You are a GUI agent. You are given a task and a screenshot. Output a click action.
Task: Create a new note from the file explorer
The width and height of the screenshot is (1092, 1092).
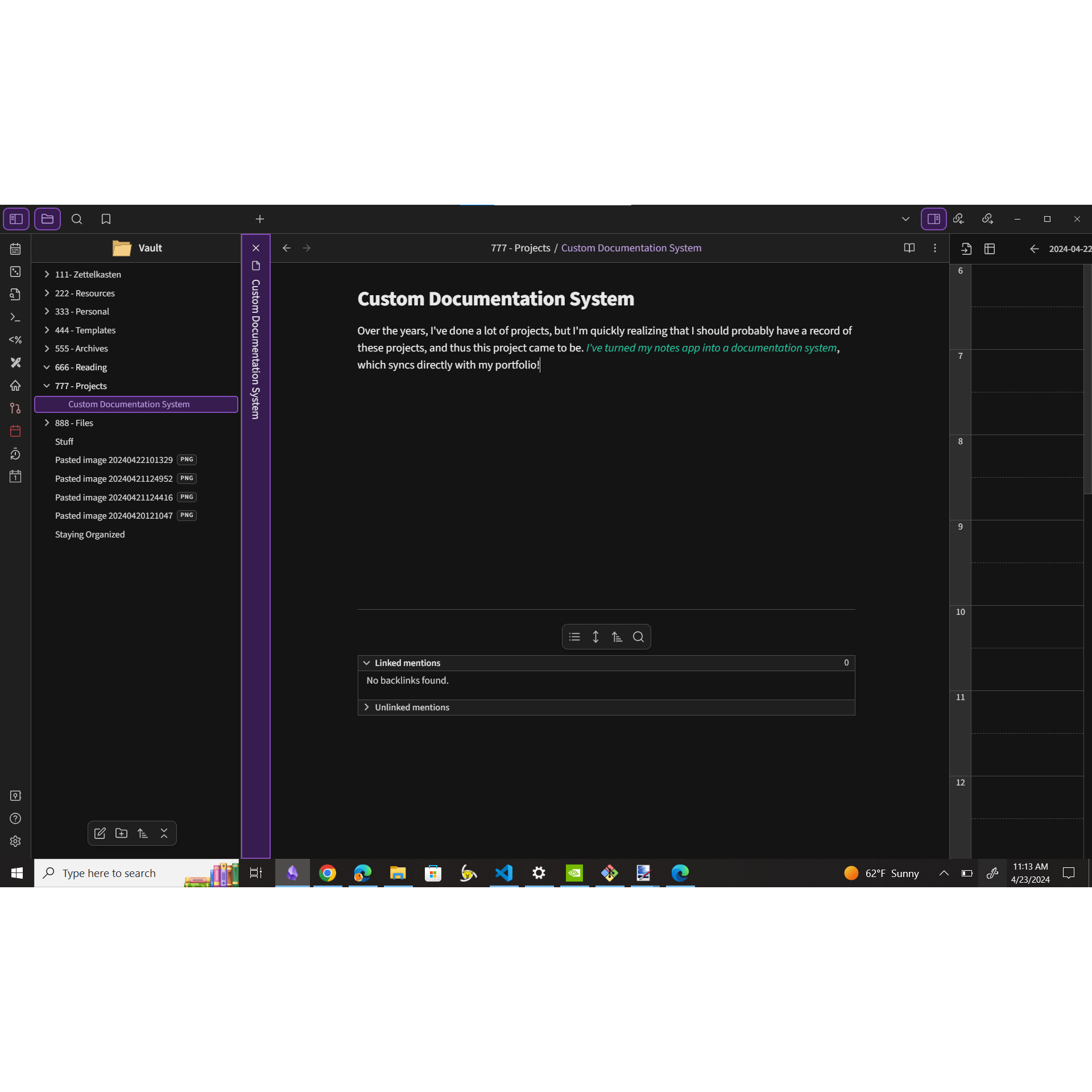pyautogui.click(x=100, y=833)
